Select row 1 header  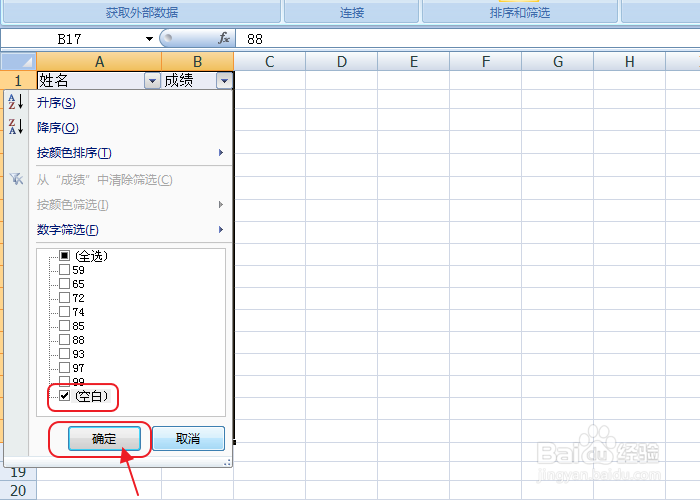(x=18, y=81)
